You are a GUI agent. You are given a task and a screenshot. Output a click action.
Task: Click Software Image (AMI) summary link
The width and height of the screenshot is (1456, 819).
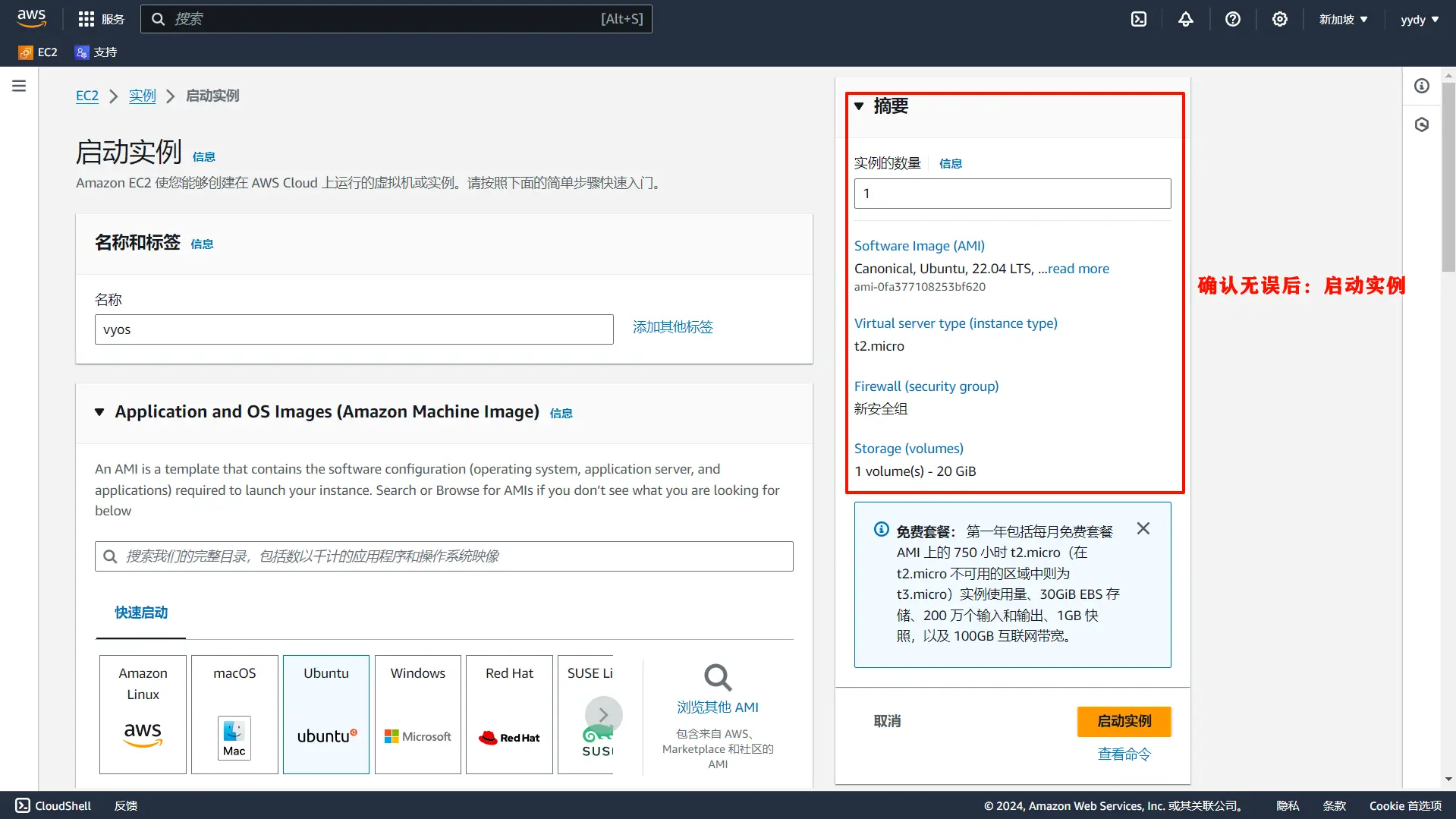pyautogui.click(x=920, y=246)
